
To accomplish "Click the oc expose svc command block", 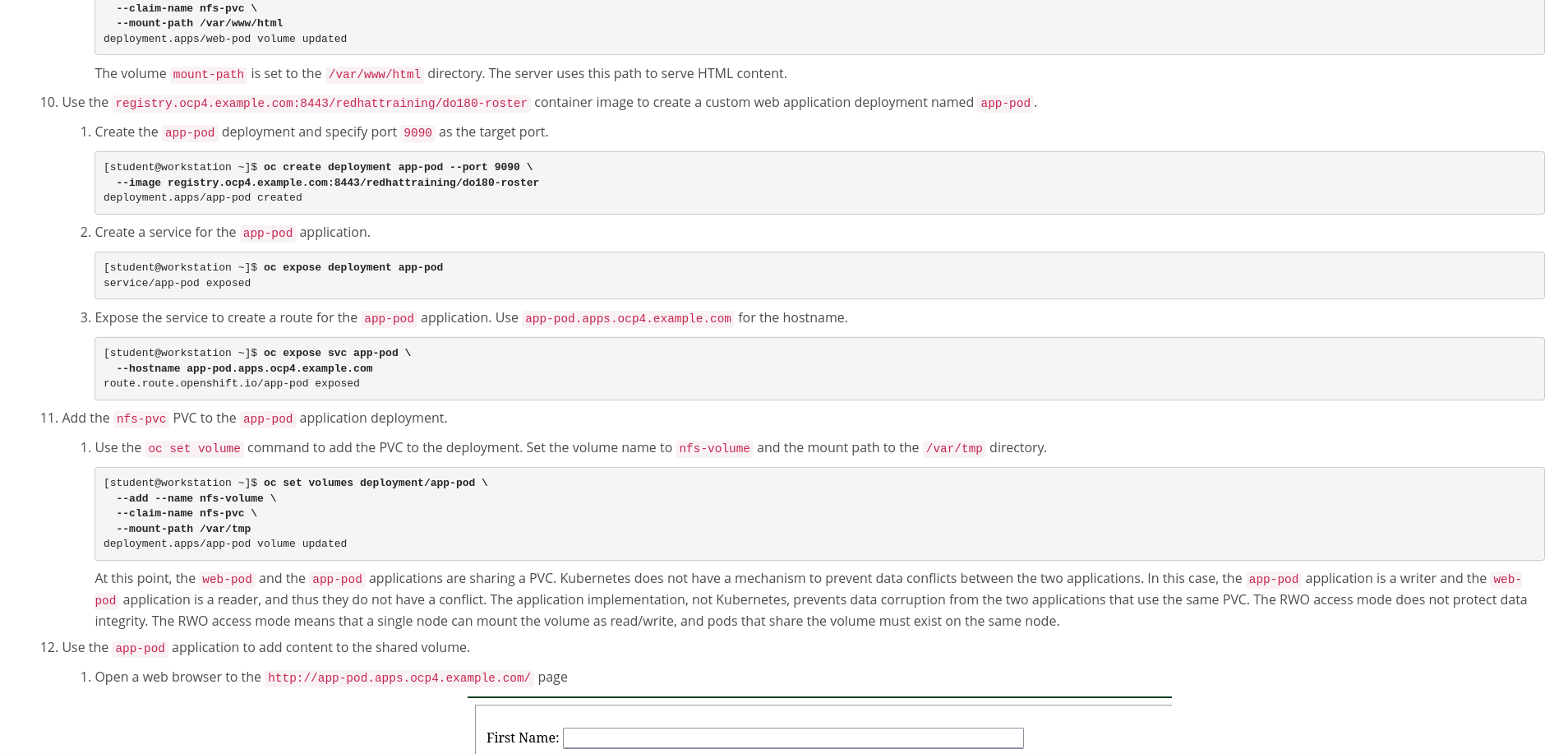I will coord(819,368).
